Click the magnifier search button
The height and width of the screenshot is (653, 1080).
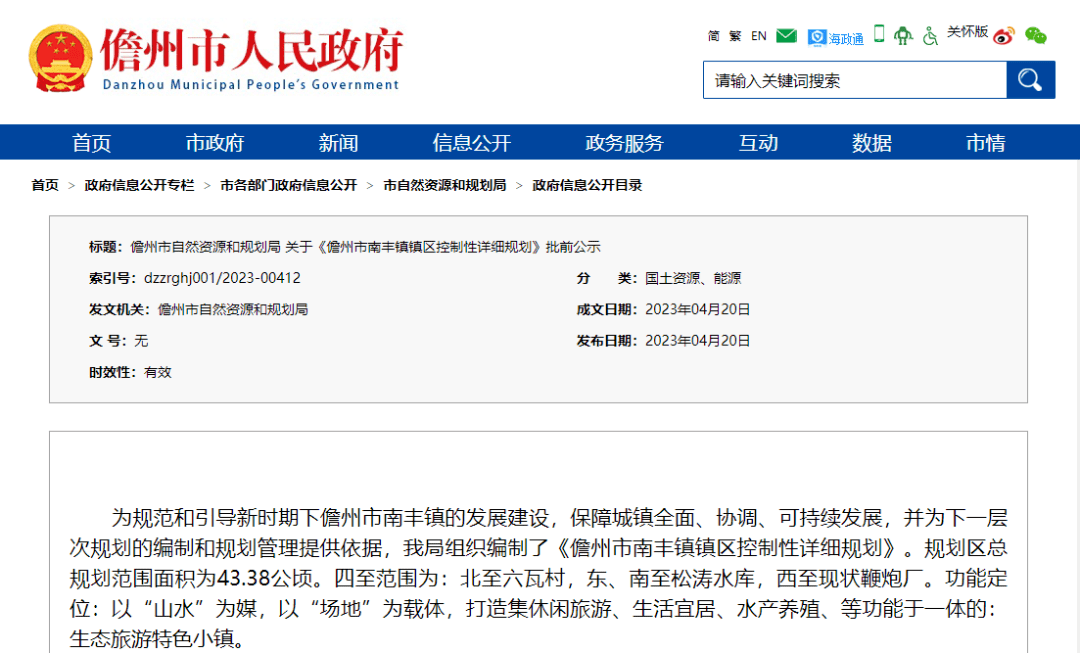pos(1031,80)
